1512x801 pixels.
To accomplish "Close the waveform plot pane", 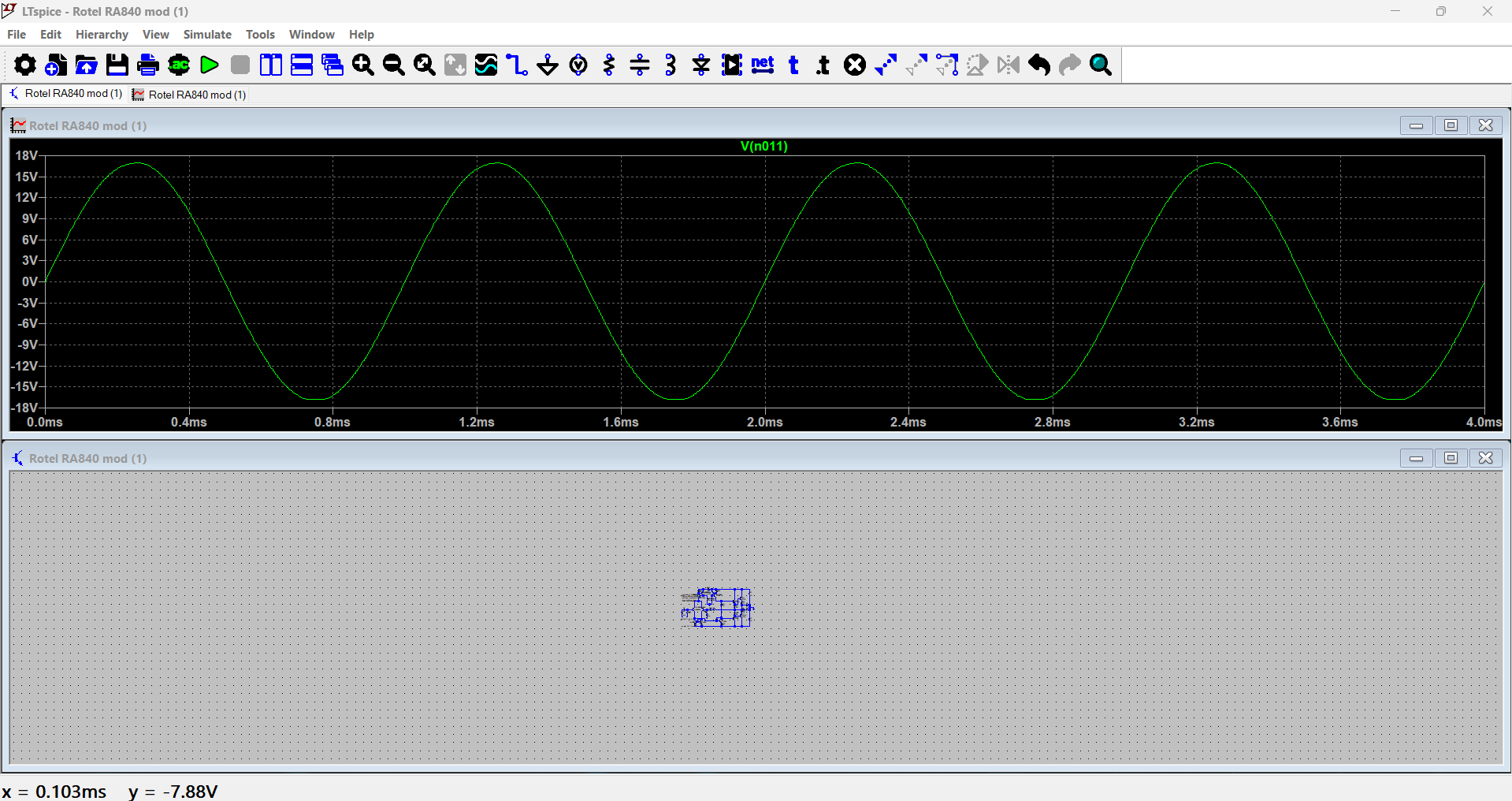I will click(x=1485, y=125).
